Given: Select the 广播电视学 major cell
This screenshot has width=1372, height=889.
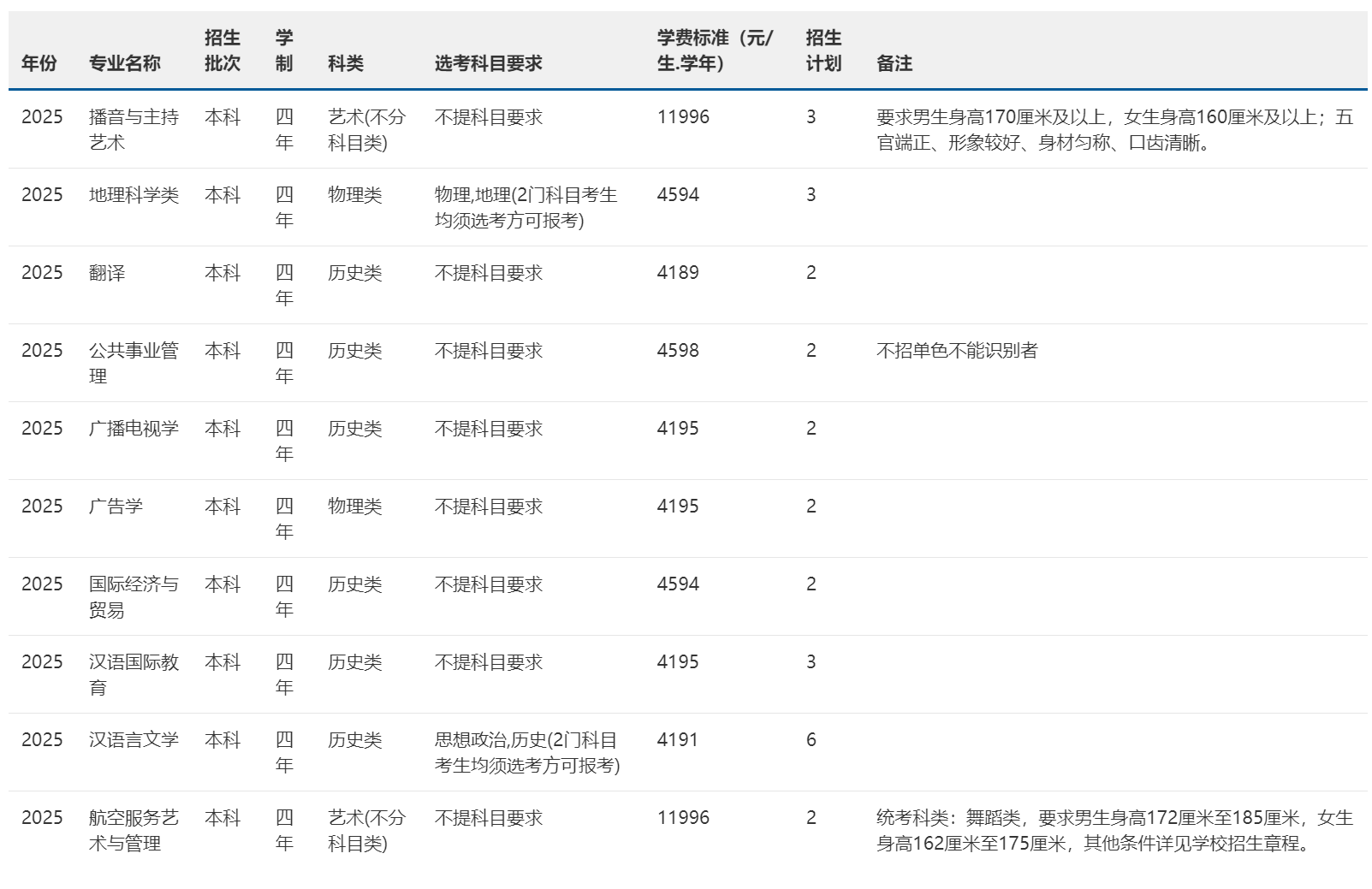Looking at the screenshot, I should tap(134, 429).
